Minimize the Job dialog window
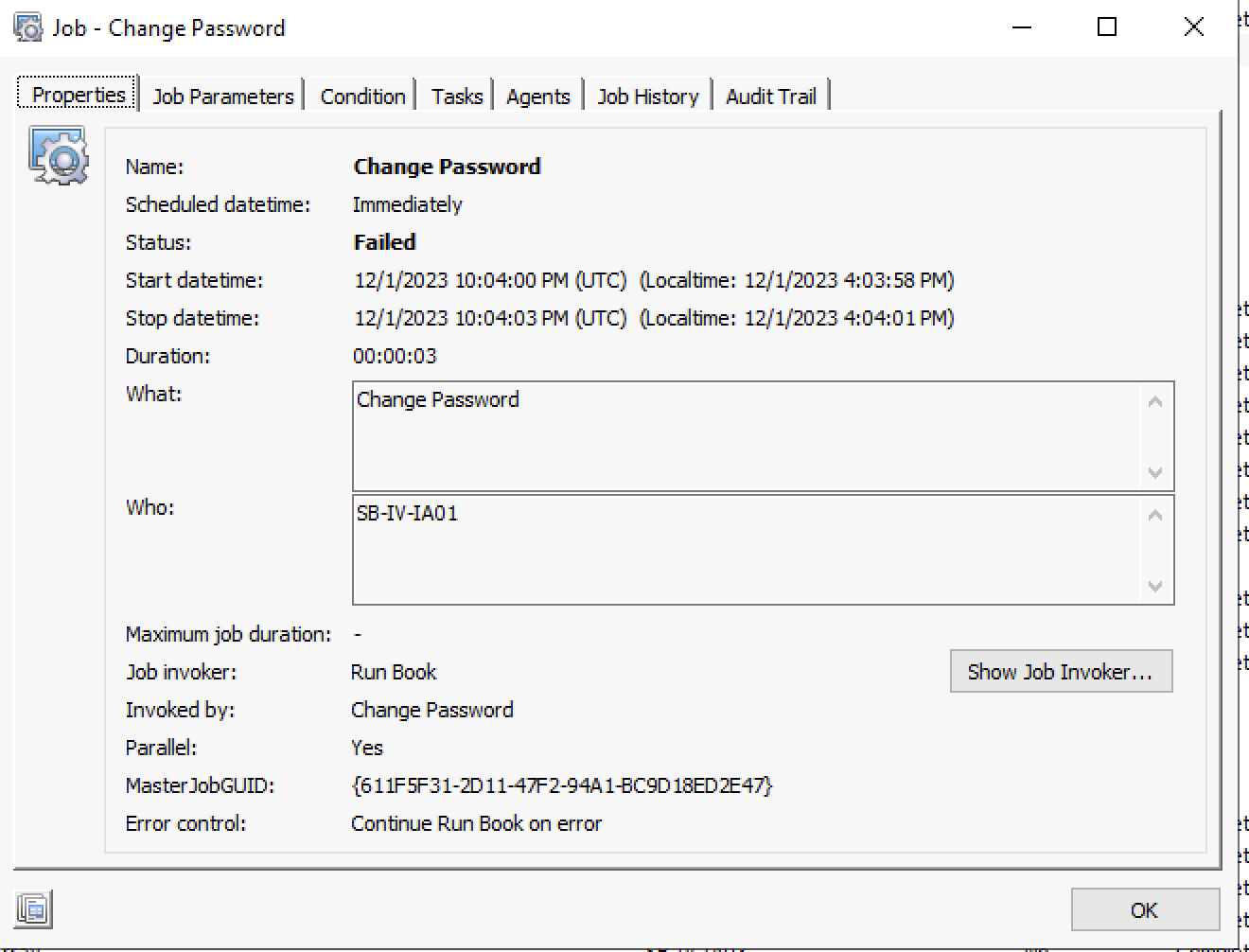The height and width of the screenshot is (952, 1249). [1022, 27]
